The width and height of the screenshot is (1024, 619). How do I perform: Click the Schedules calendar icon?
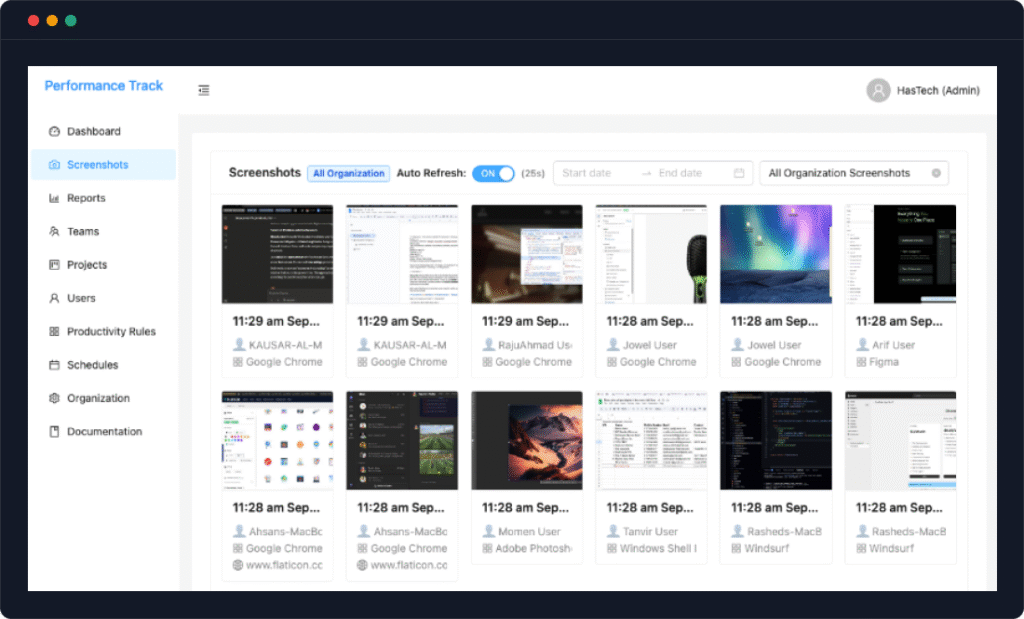point(54,365)
